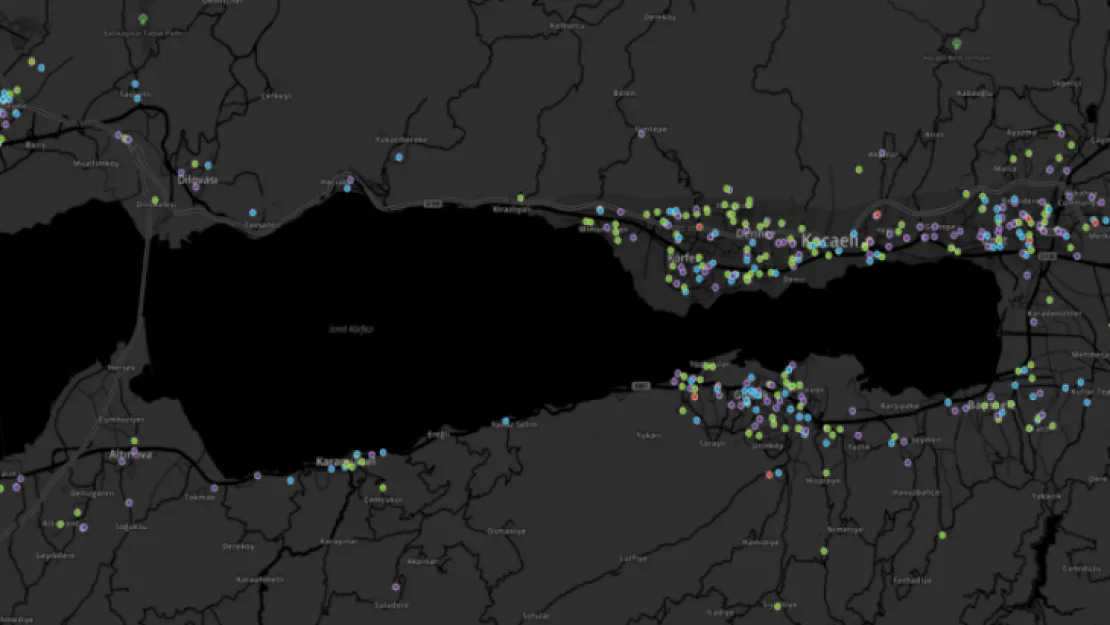Select the Cumhuriyet label above Altınova

tap(121, 419)
